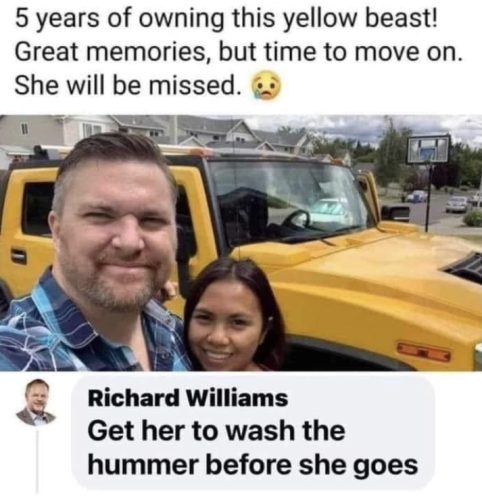Click the grey comment thread line under avatar
482x500 pixels.
point(37,462)
